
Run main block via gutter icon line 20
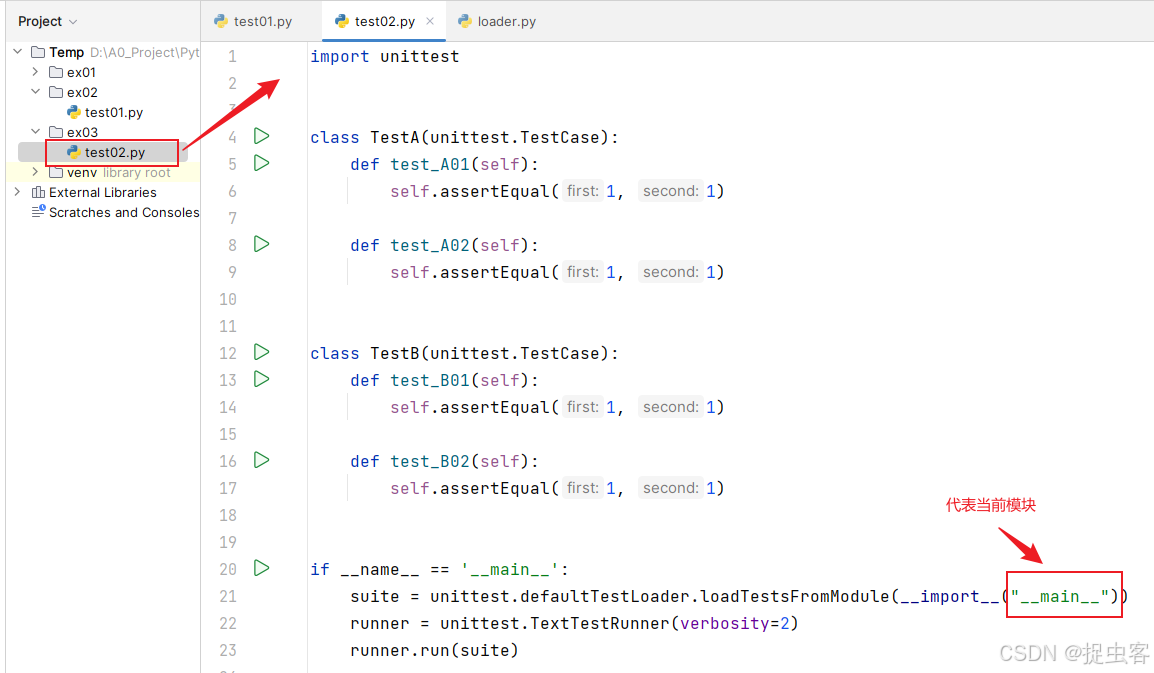(261, 568)
